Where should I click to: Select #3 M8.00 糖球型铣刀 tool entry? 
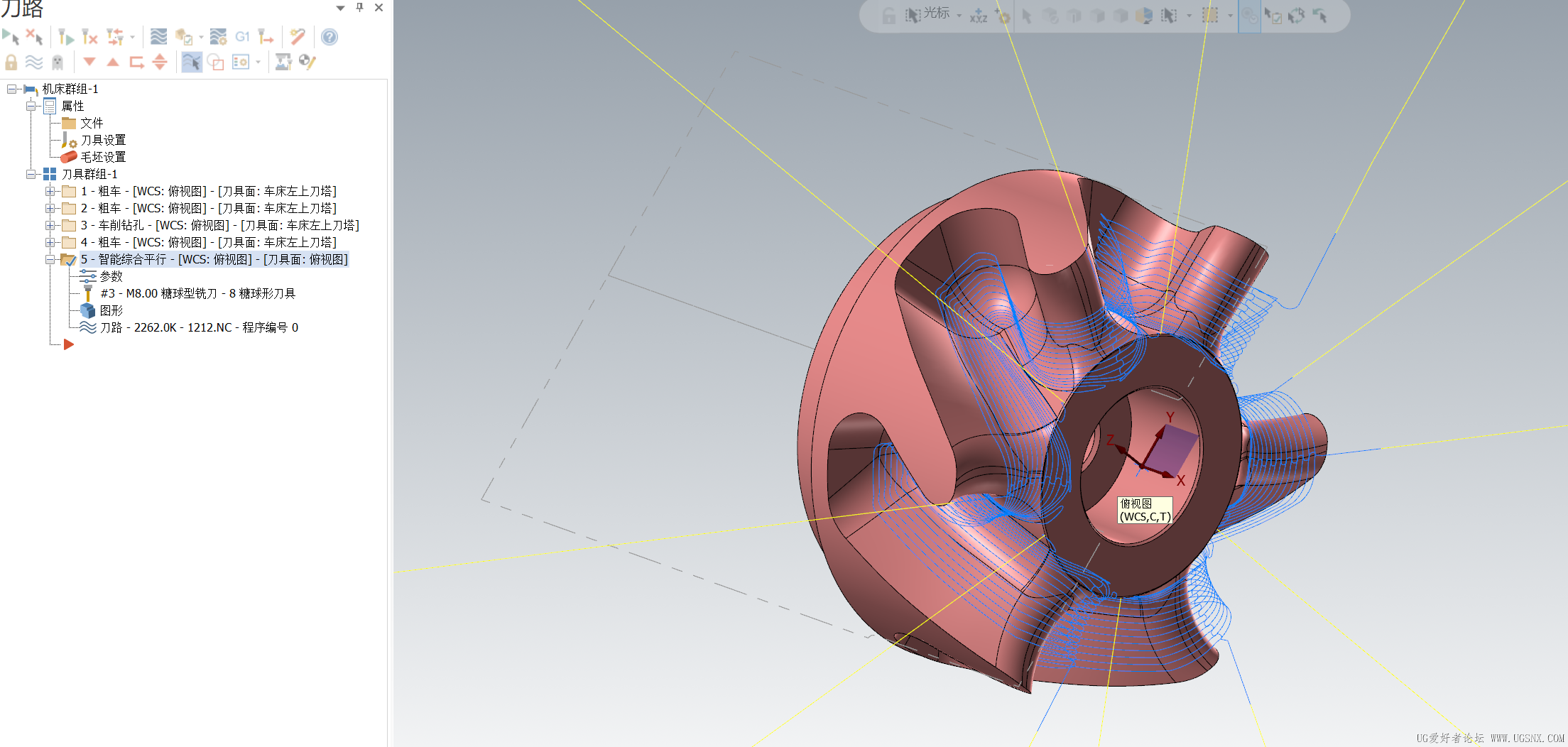[x=198, y=293]
